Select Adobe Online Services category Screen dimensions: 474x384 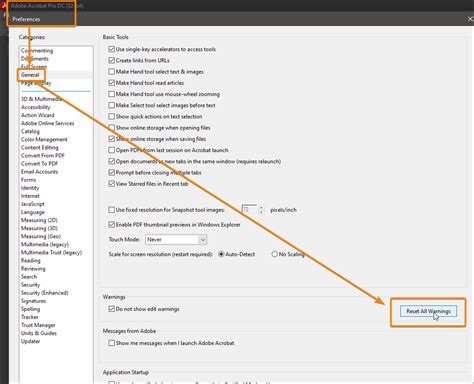point(48,123)
